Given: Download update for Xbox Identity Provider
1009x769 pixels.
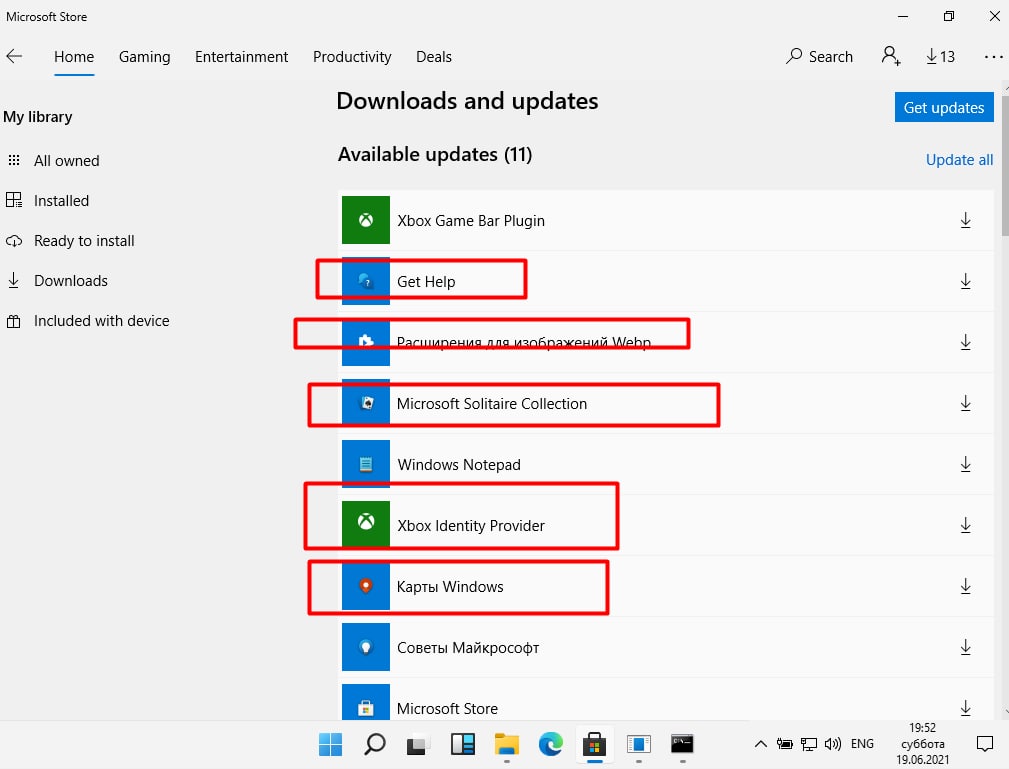Looking at the screenshot, I should tap(965, 525).
